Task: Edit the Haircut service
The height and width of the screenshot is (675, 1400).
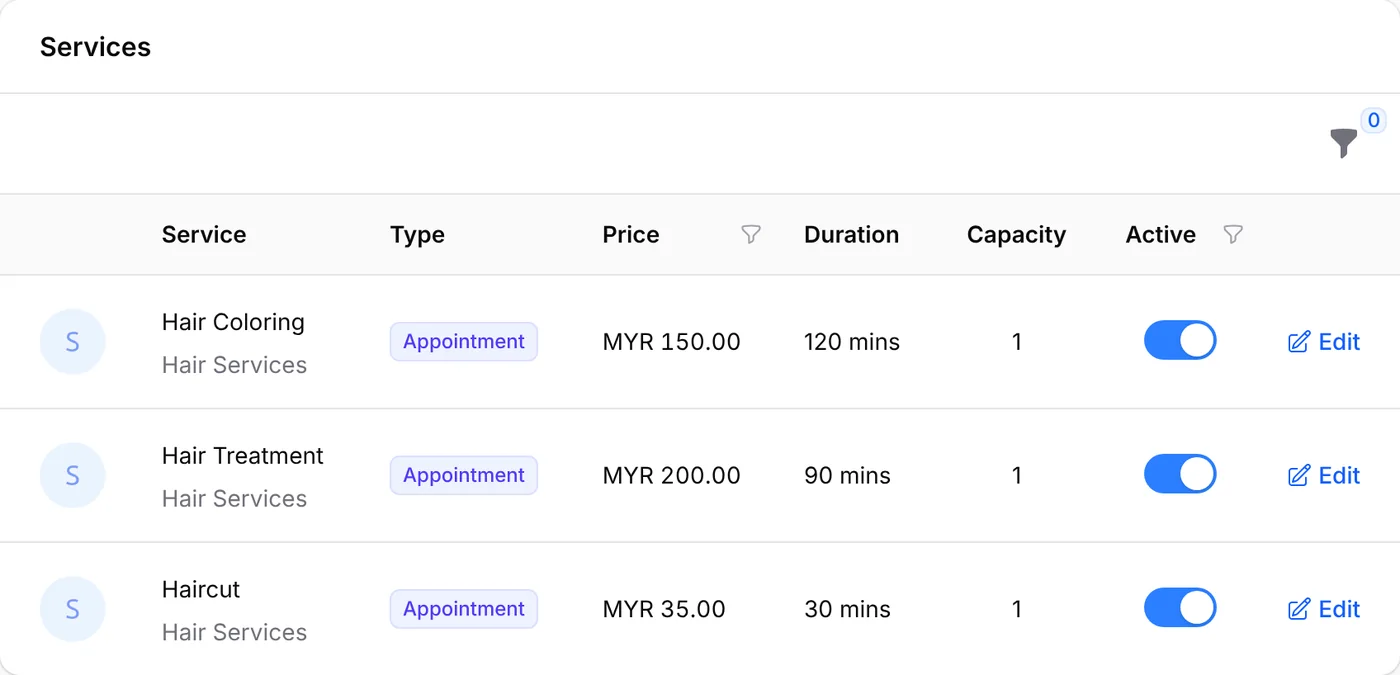Action: (1324, 609)
